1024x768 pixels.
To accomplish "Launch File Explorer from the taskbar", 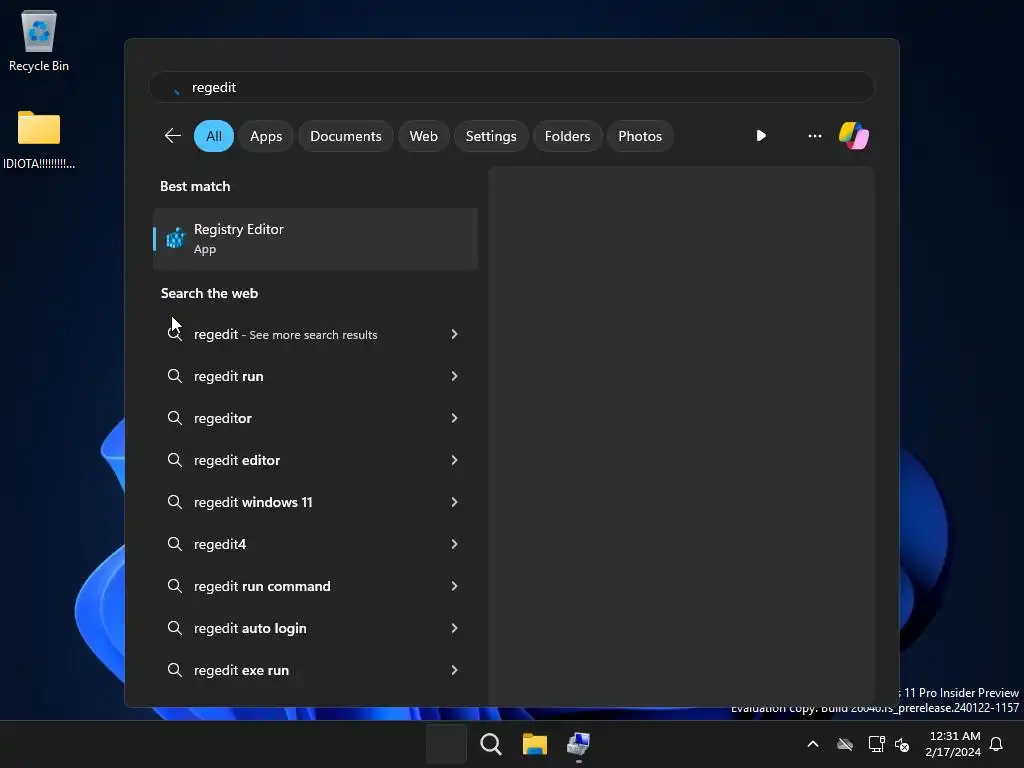I will click(x=534, y=744).
